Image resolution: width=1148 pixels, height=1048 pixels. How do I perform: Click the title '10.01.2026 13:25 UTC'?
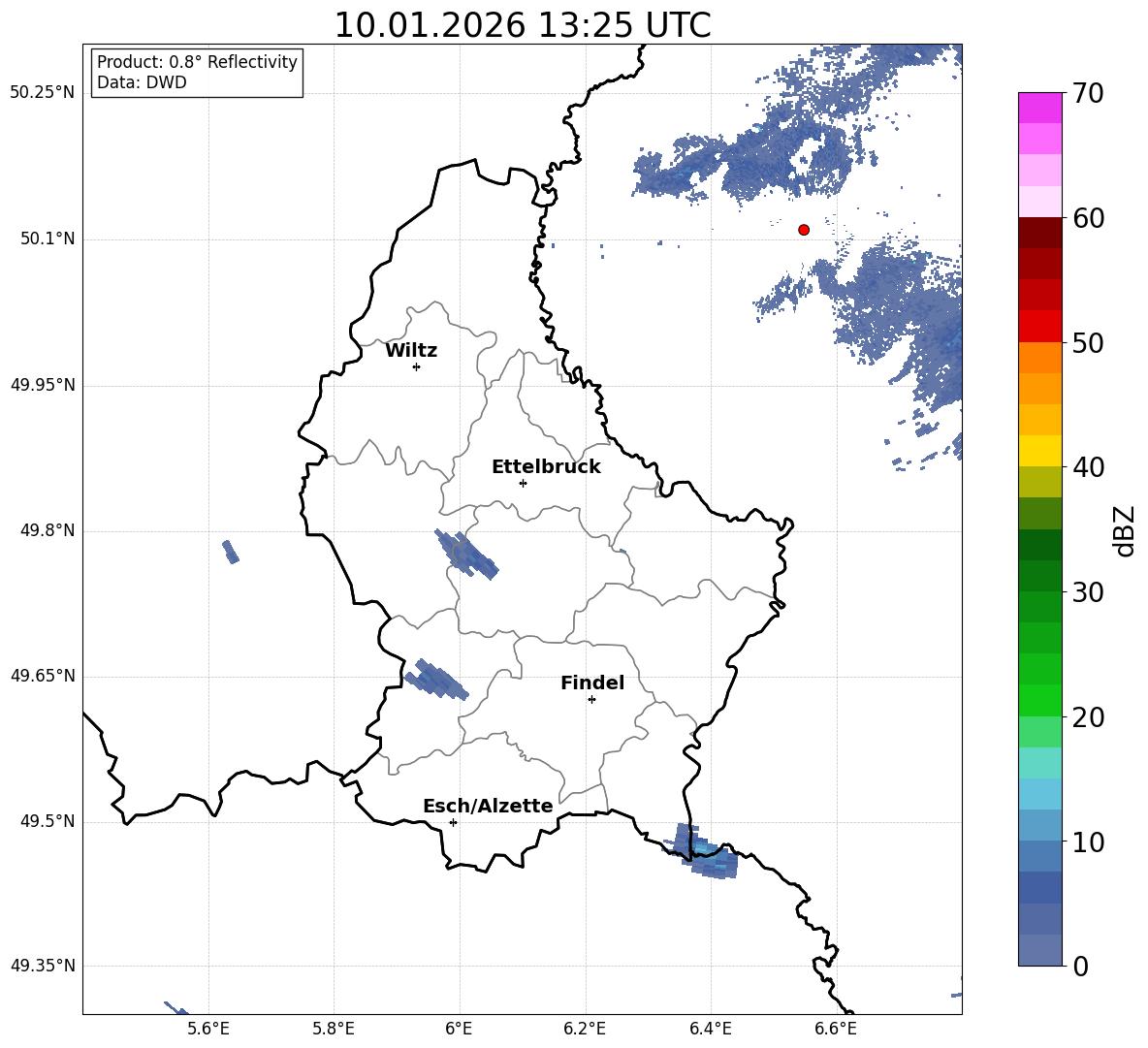522,25
